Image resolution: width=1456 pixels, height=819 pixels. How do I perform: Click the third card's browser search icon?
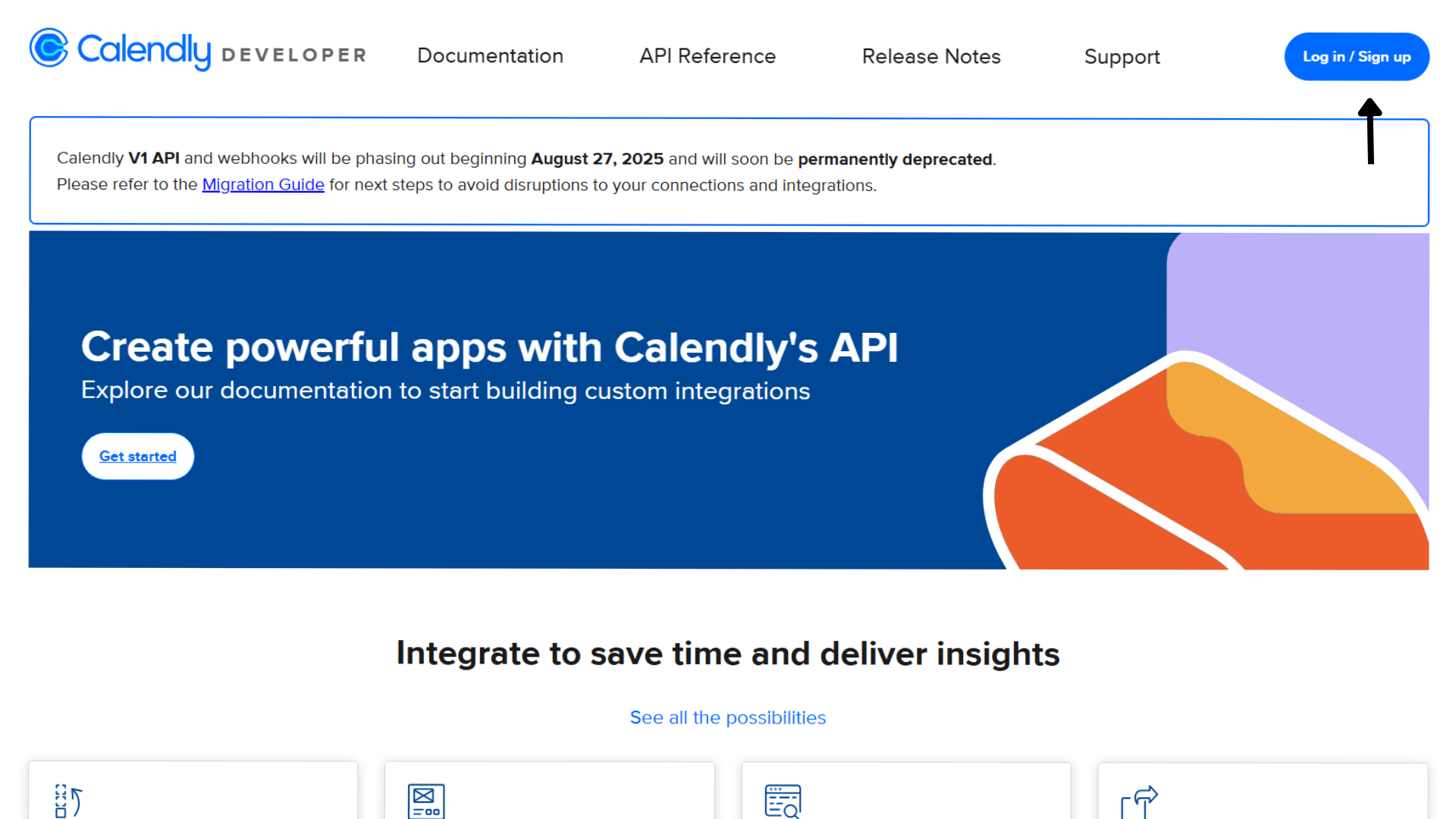(783, 801)
